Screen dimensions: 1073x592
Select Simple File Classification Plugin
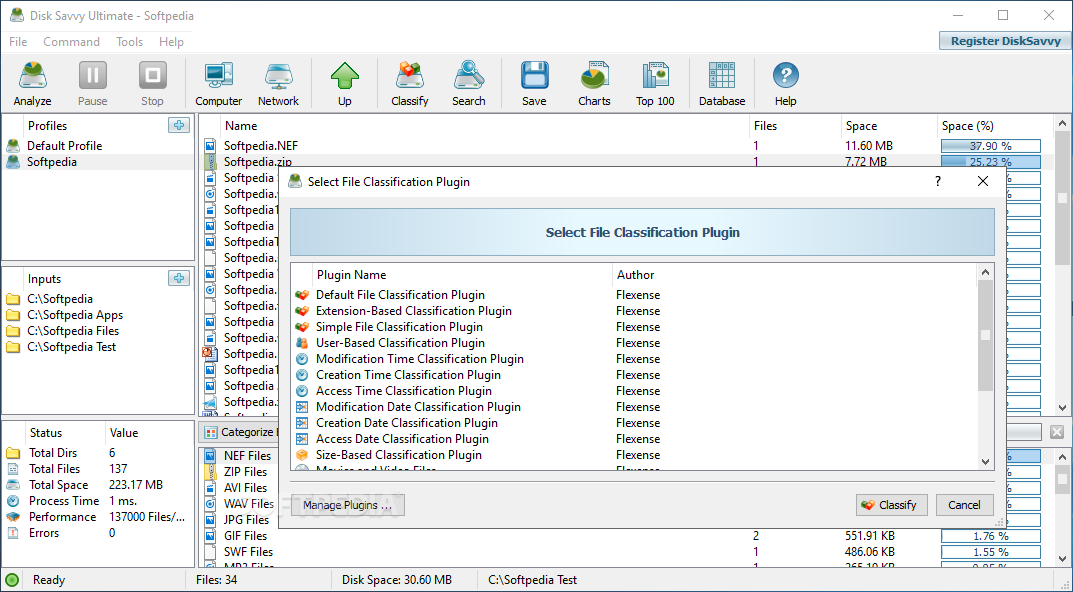click(634, 327)
